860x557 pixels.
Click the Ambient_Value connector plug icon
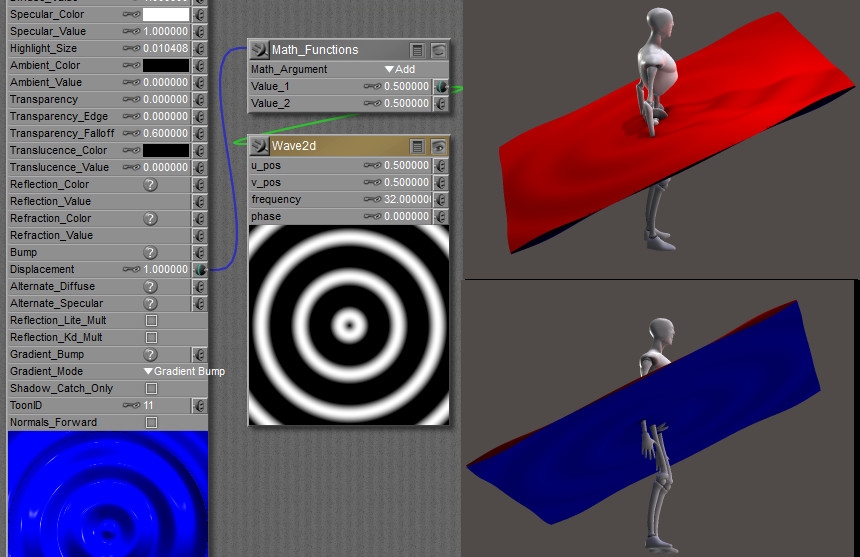pos(200,82)
